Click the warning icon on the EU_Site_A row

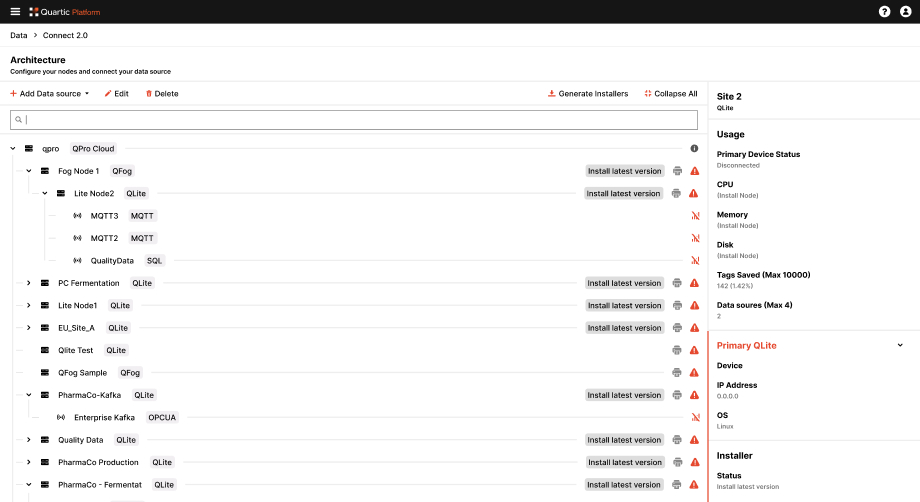pyautogui.click(x=695, y=328)
